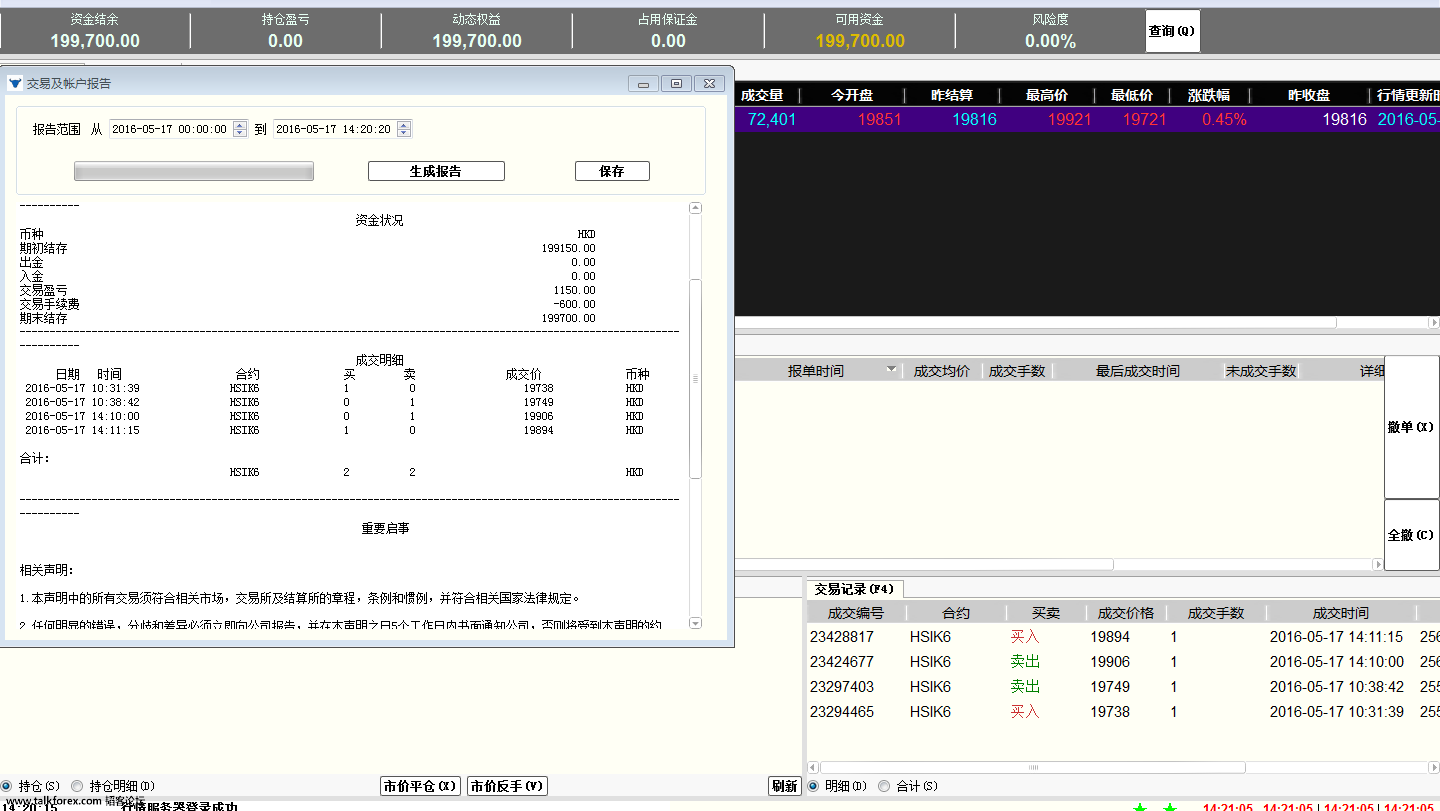1440x811 pixels.
Task: Maximize the 交易及帐户报告 dialog
Action: (x=676, y=84)
